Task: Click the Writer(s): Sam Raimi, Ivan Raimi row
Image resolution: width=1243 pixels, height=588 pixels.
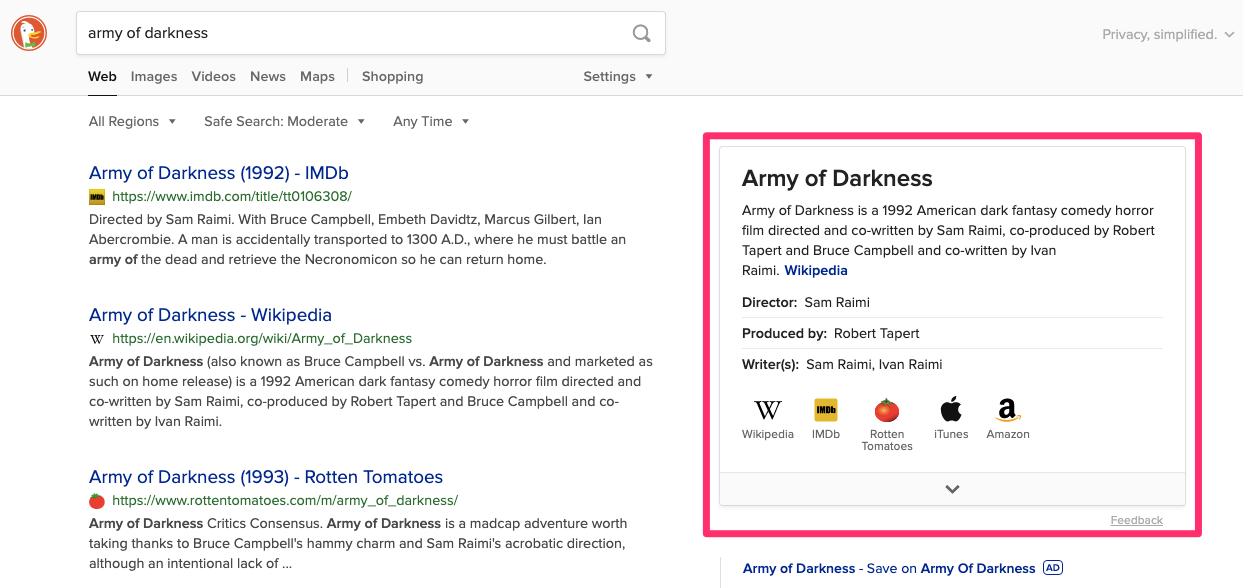Action: click(x=952, y=365)
